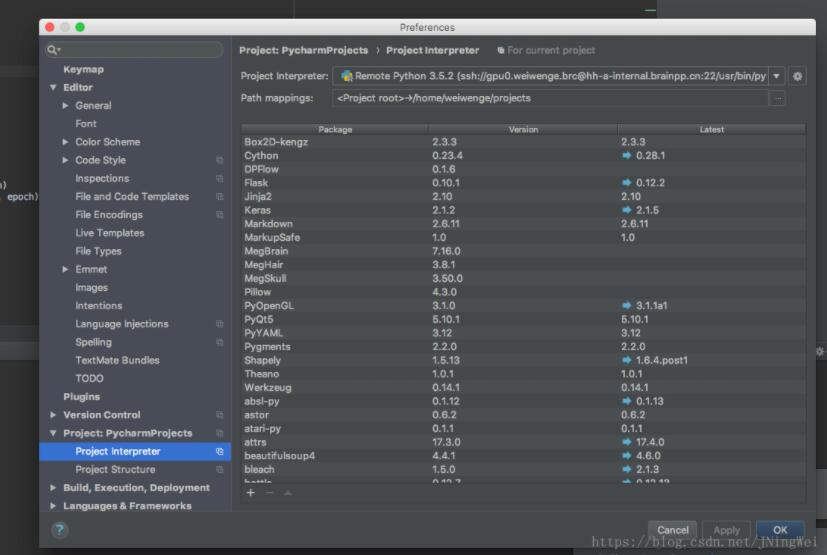Image resolution: width=827 pixels, height=555 pixels.
Task: Select File Encodings item
Action: point(109,215)
